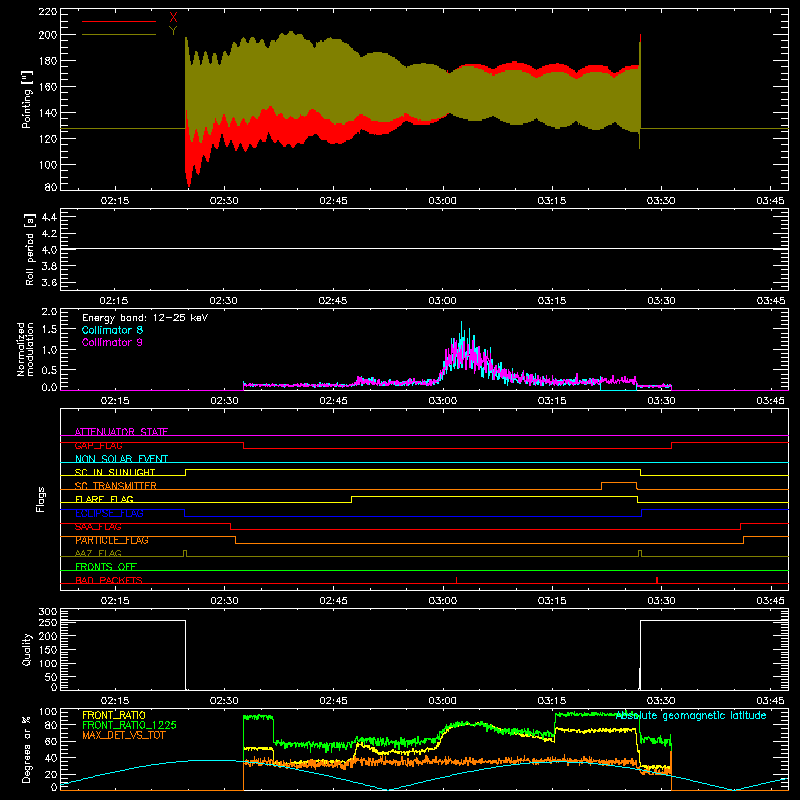Click 02:45 time label under the modulation plot

(333, 401)
